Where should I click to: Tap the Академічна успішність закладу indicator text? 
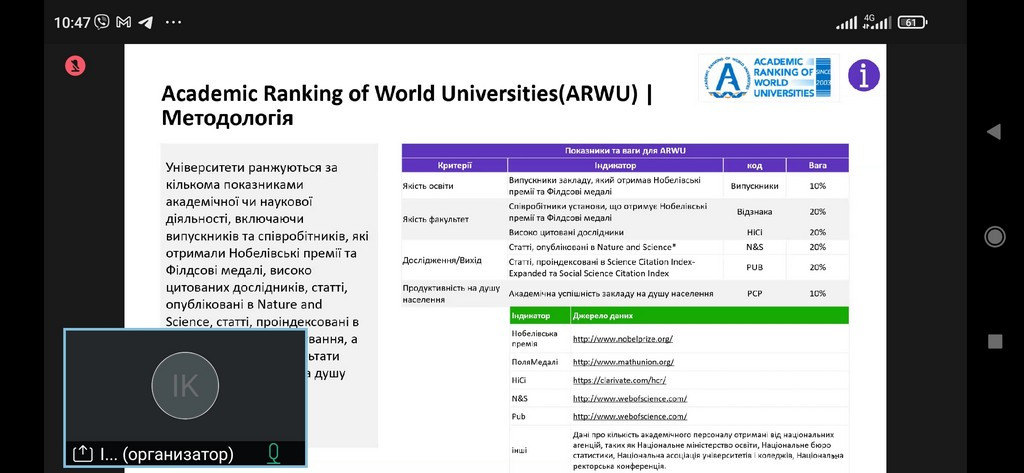611,293
